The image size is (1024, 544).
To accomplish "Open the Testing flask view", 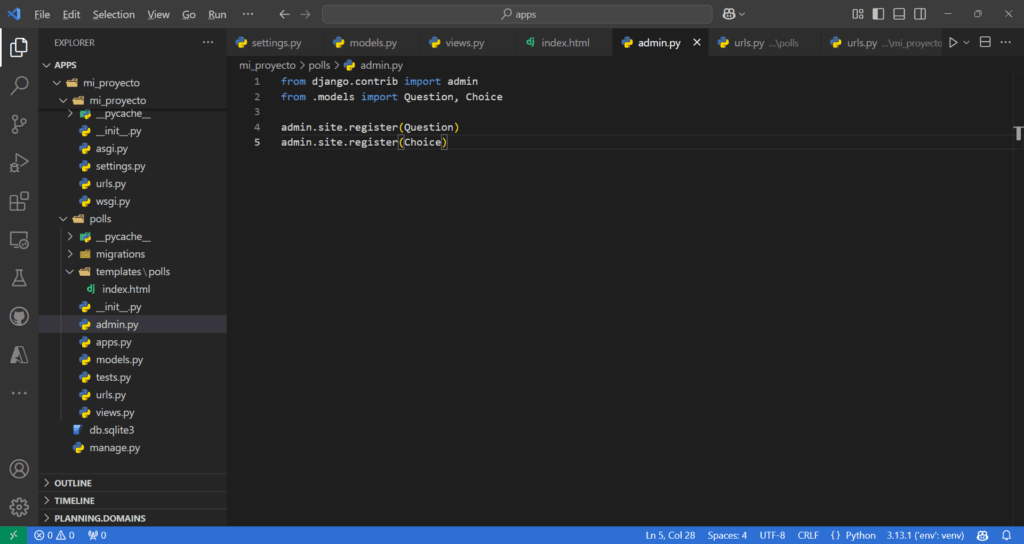I will 19,278.
